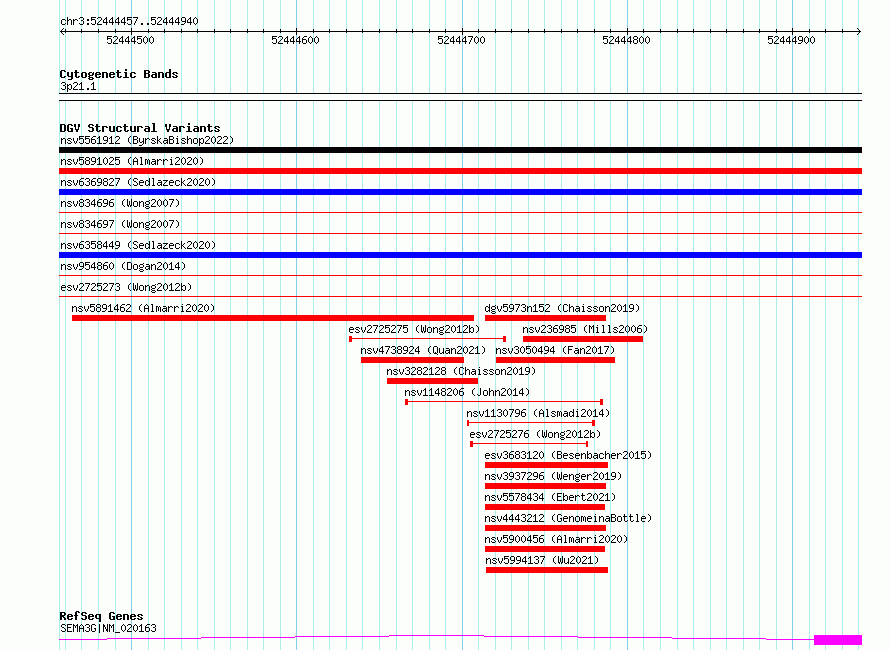Click ruler position 52444900
Viewport: 890px width, 650px height.
pos(791,40)
